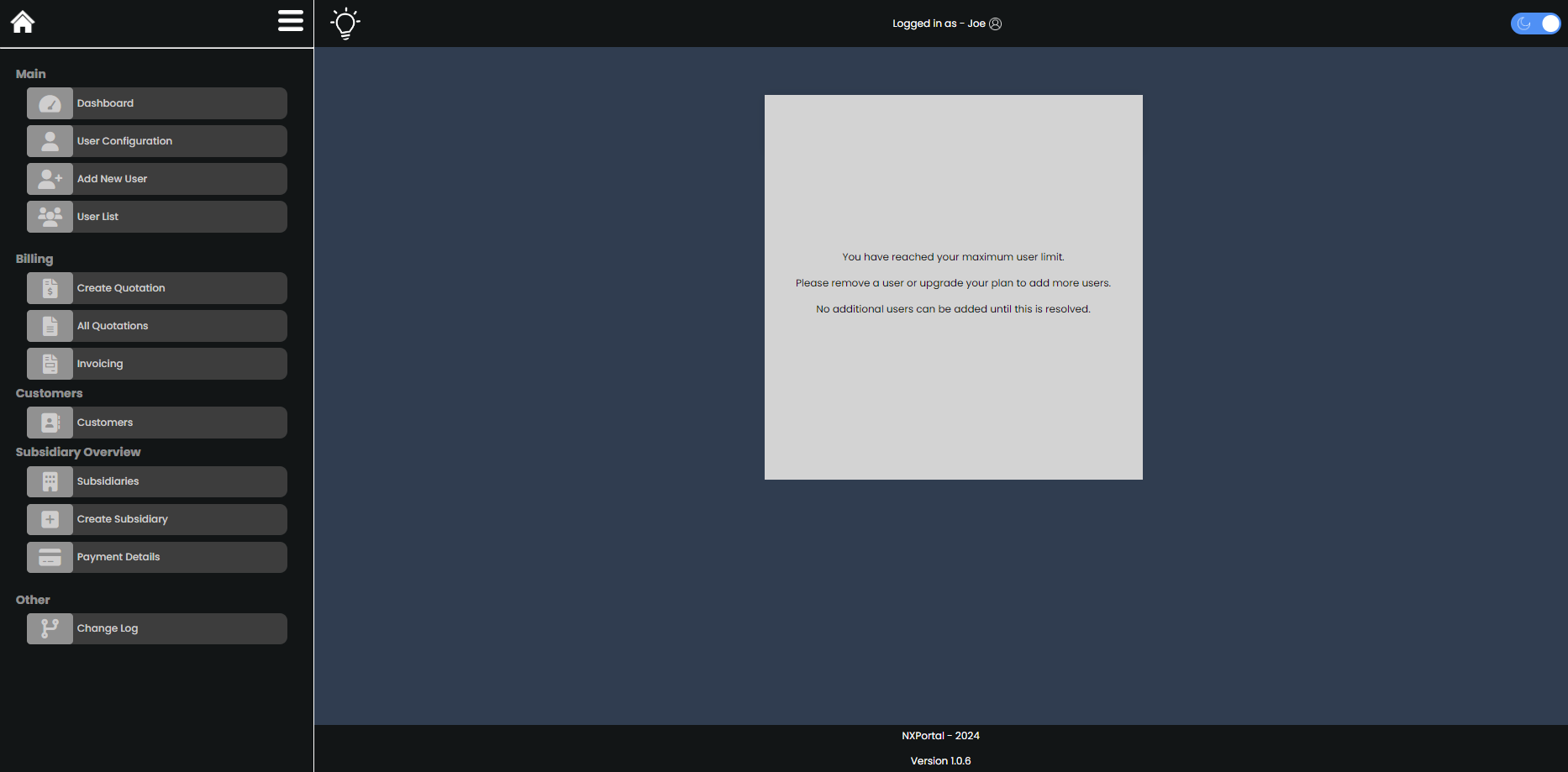Click 'Please remove a user or upgrade' message
This screenshot has height=772, width=1568.
point(953,283)
